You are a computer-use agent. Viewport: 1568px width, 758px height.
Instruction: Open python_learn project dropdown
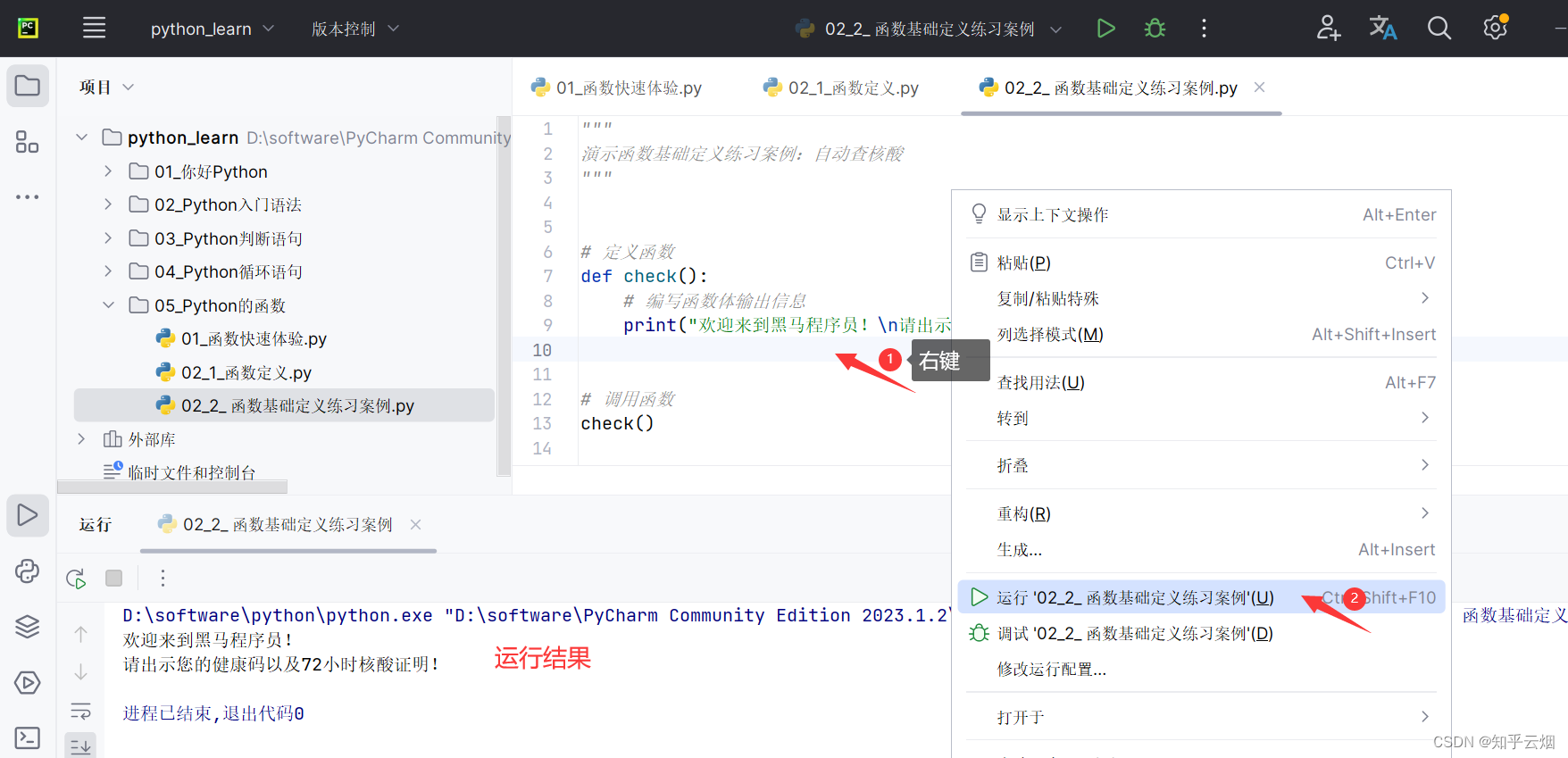coord(212,29)
